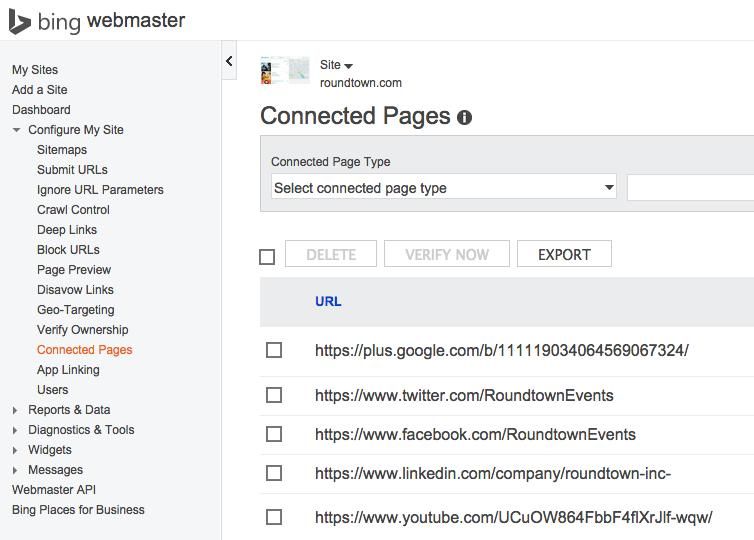Open the Dashboard page
The width and height of the screenshot is (754, 540).
click(41, 110)
